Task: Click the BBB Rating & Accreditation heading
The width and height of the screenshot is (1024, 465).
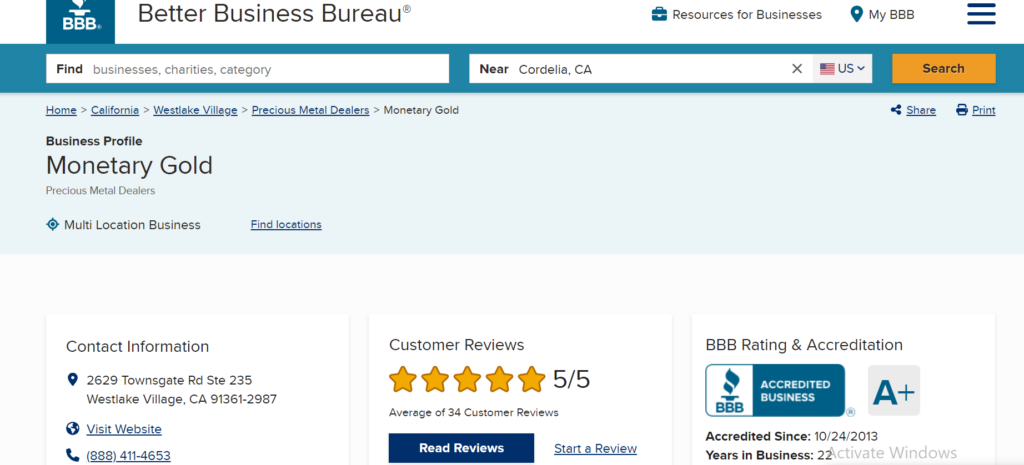Action: pyautogui.click(x=804, y=345)
